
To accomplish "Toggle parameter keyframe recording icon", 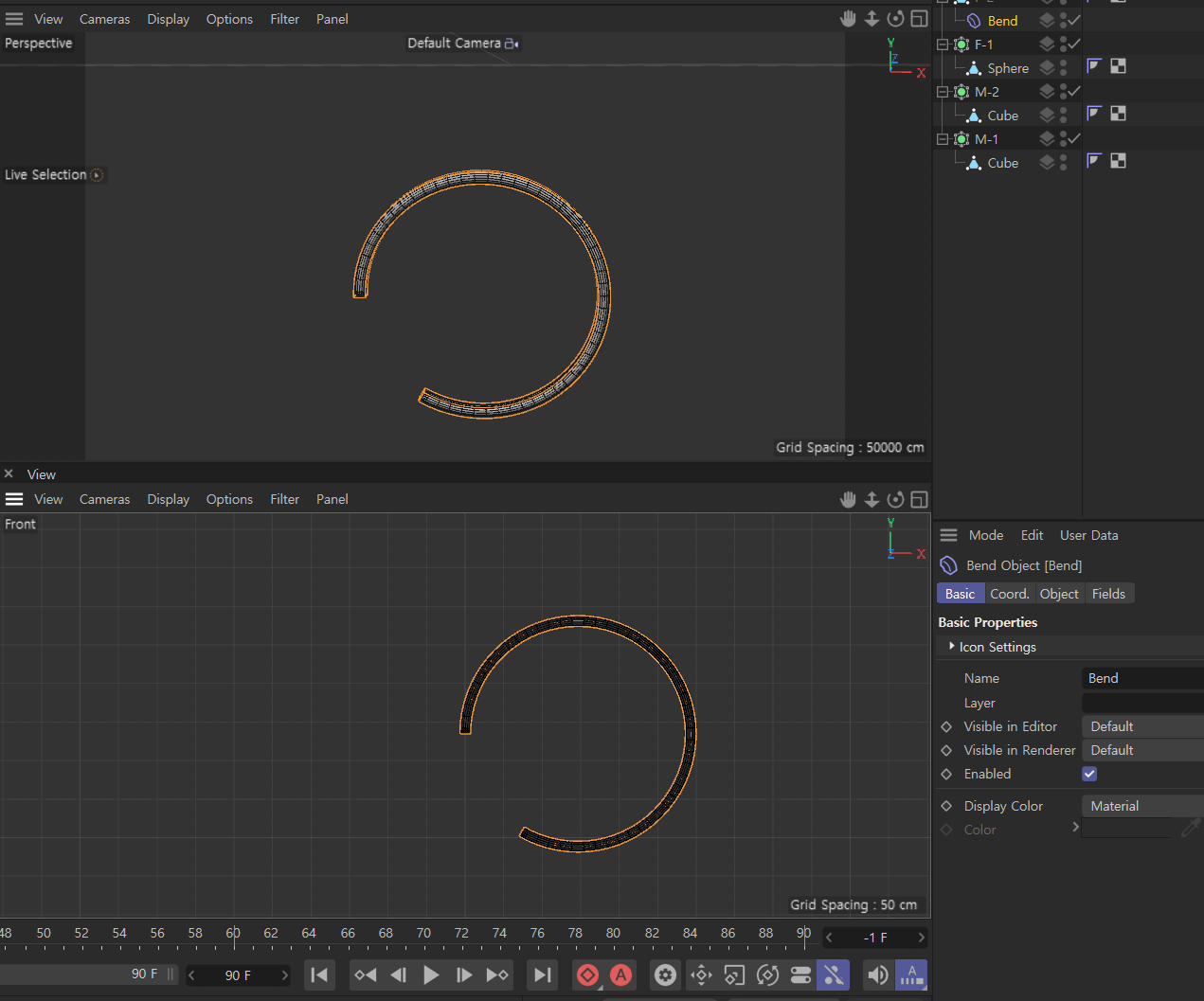I will (800, 974).
